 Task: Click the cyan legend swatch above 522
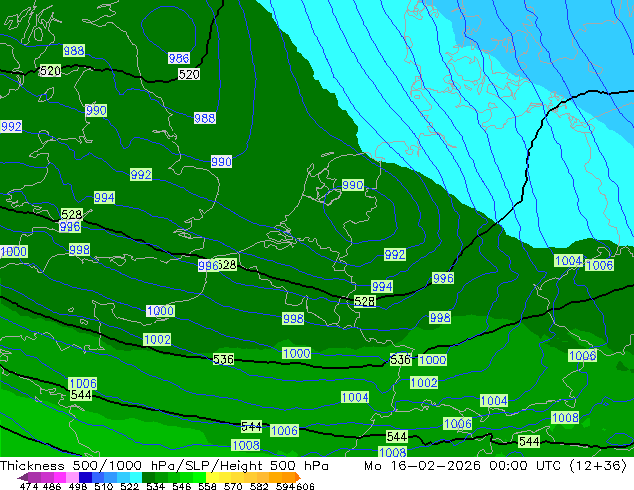tap(136, 478)
